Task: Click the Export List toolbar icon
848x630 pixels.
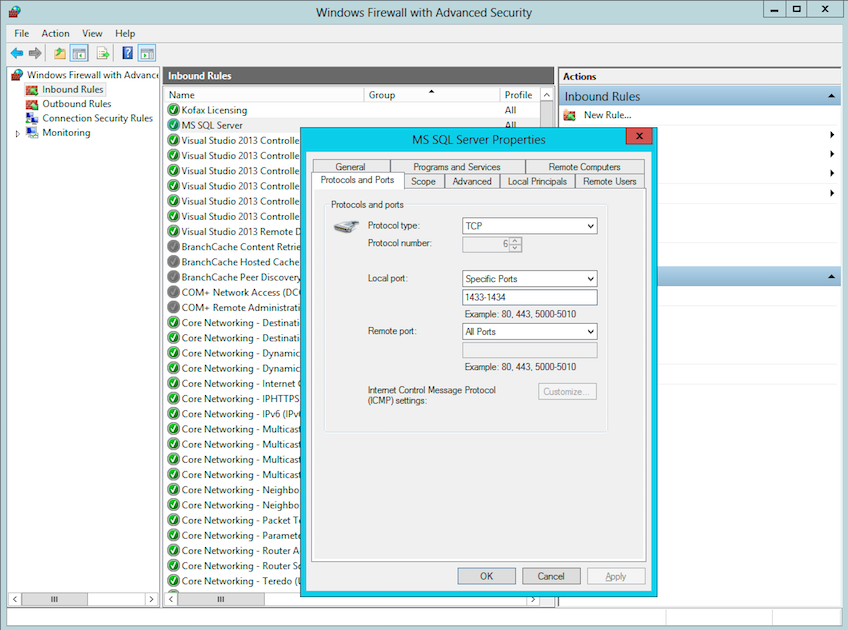Action: pos(102,52)
